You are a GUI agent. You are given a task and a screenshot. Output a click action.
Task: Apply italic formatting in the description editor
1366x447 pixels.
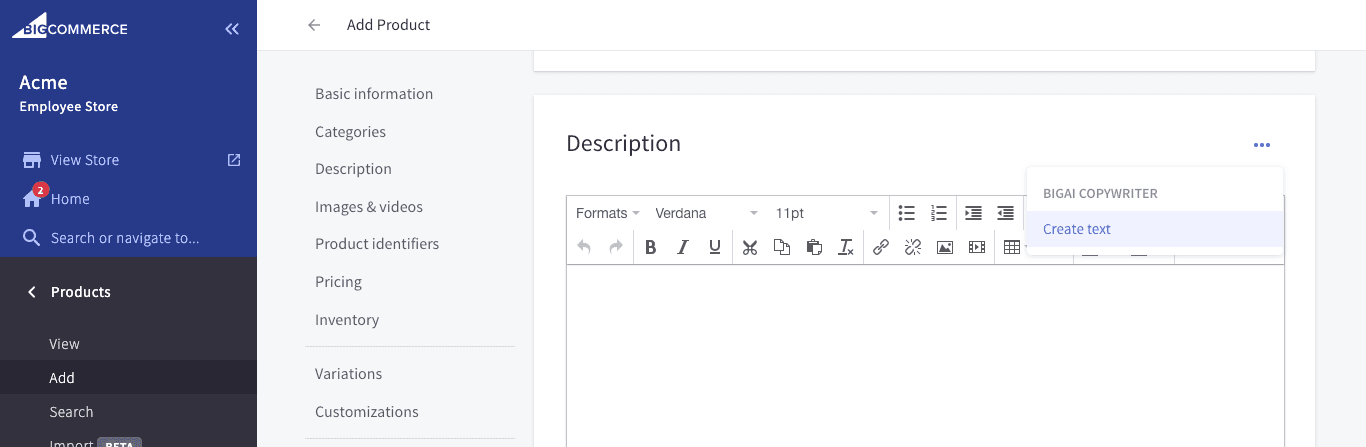pyautogui.click(x=683, y=247)
